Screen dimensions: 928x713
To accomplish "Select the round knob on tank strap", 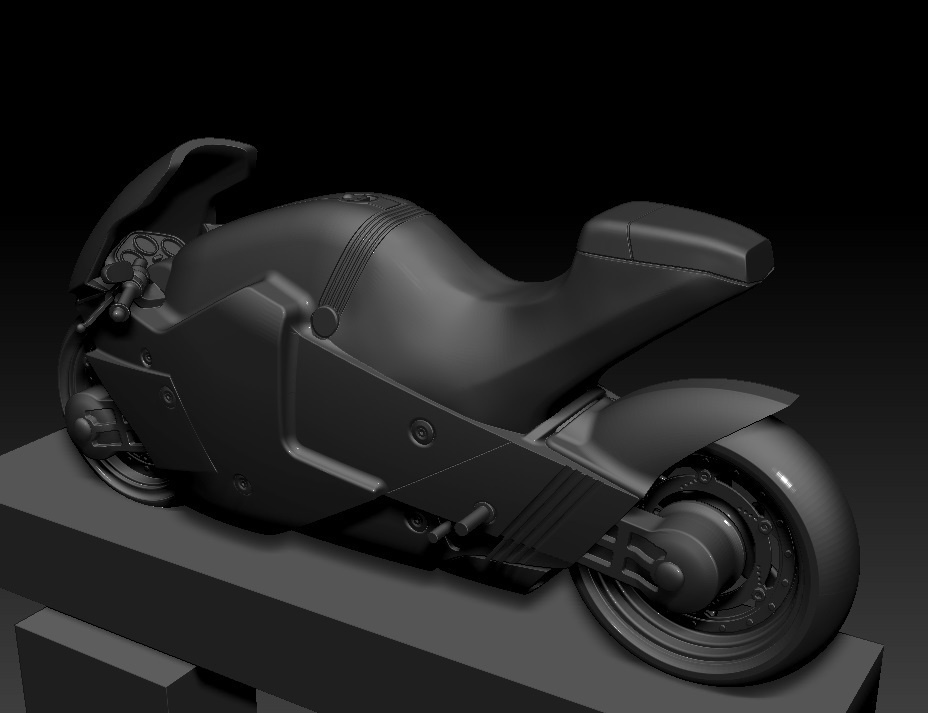I will 324,321.
